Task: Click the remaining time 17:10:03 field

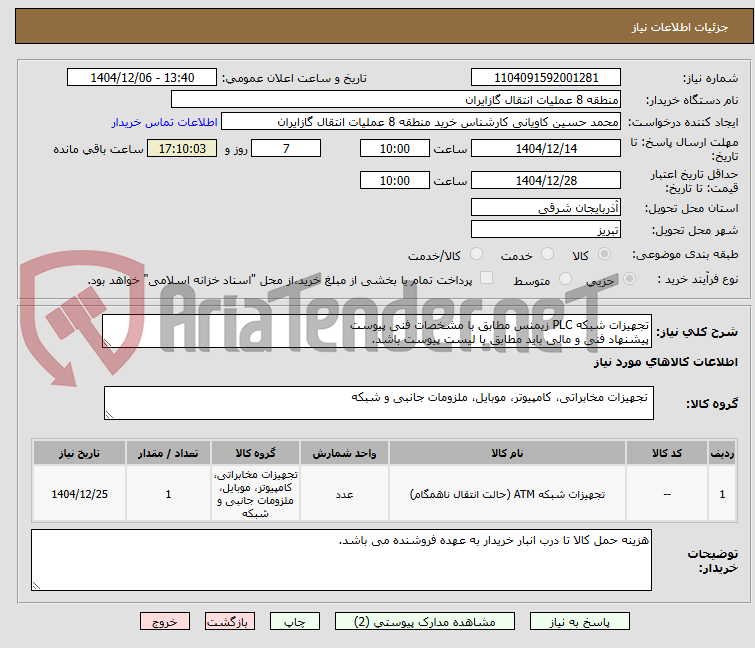Action: (182, 148)
